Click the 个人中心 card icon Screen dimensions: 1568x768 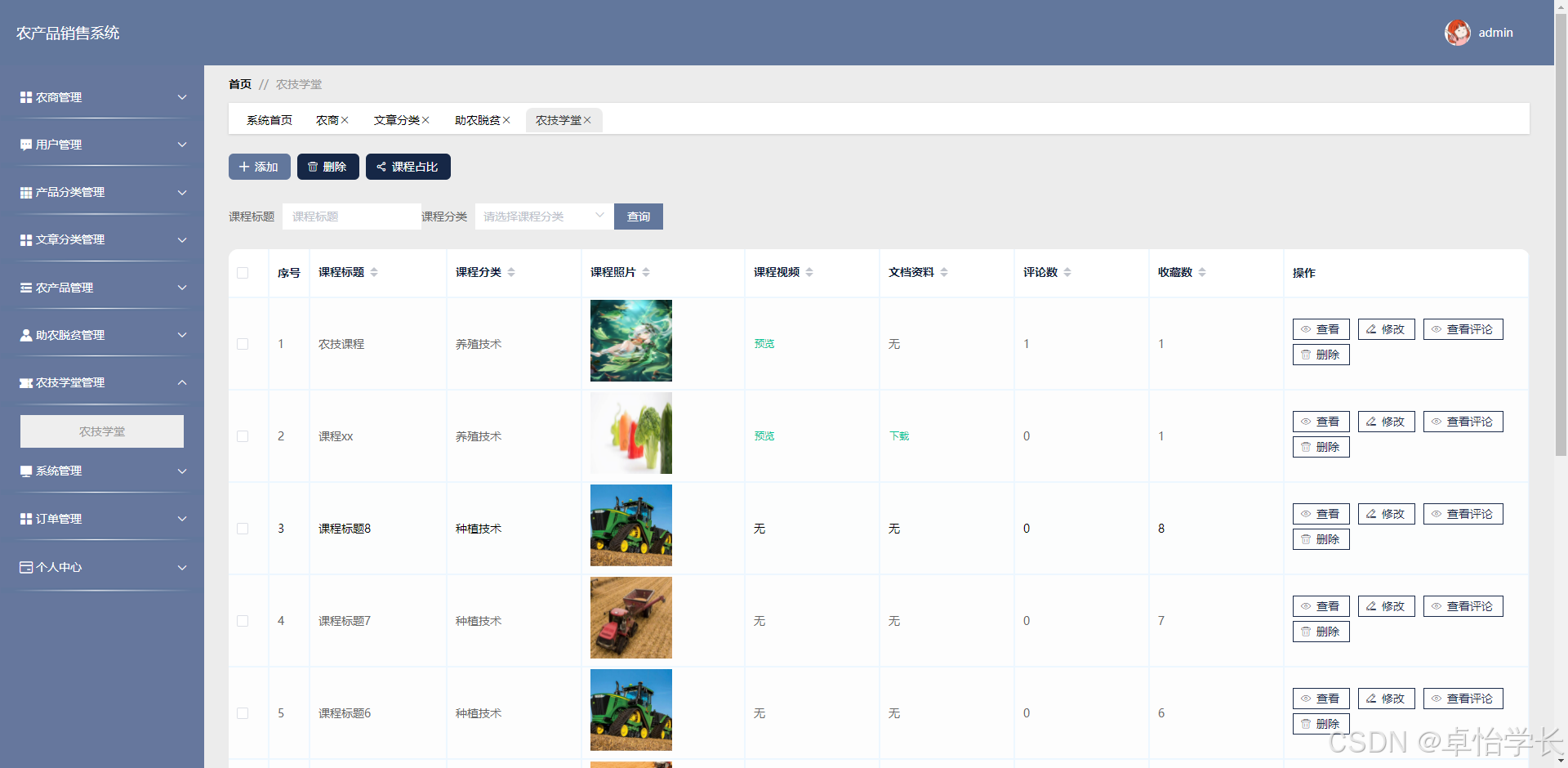pos(26,567)
